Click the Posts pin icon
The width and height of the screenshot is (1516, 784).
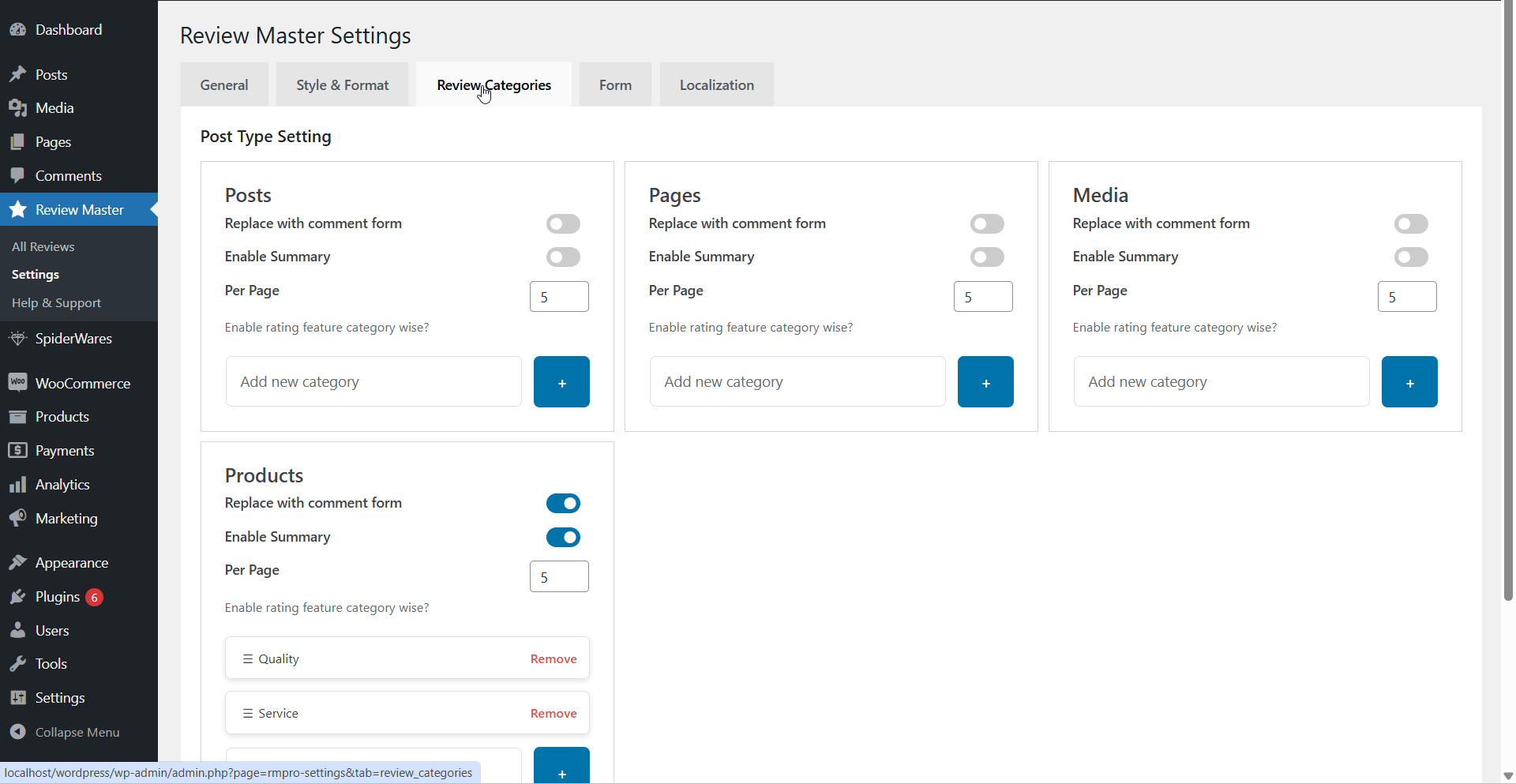18,74
